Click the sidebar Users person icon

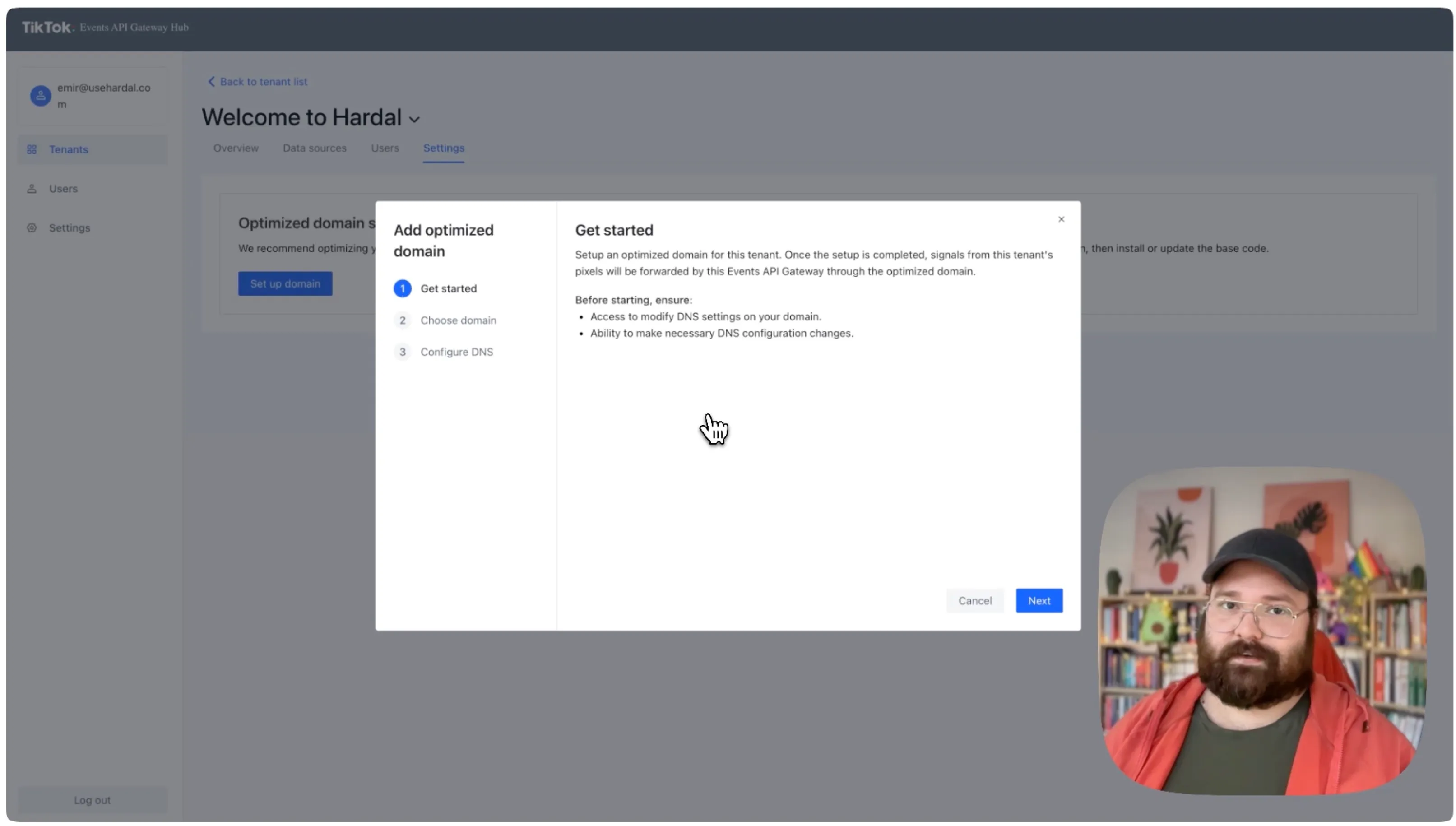[x=32, y=188]
